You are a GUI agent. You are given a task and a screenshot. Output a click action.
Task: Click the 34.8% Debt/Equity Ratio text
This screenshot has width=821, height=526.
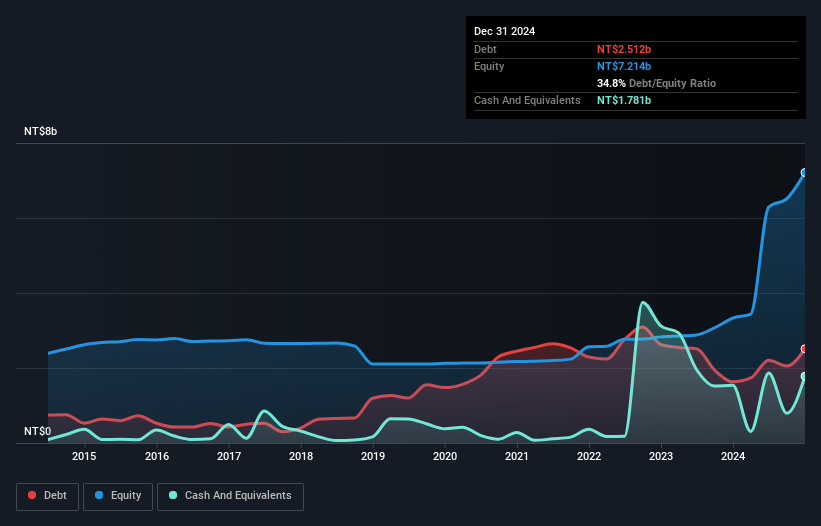(657, 83)
